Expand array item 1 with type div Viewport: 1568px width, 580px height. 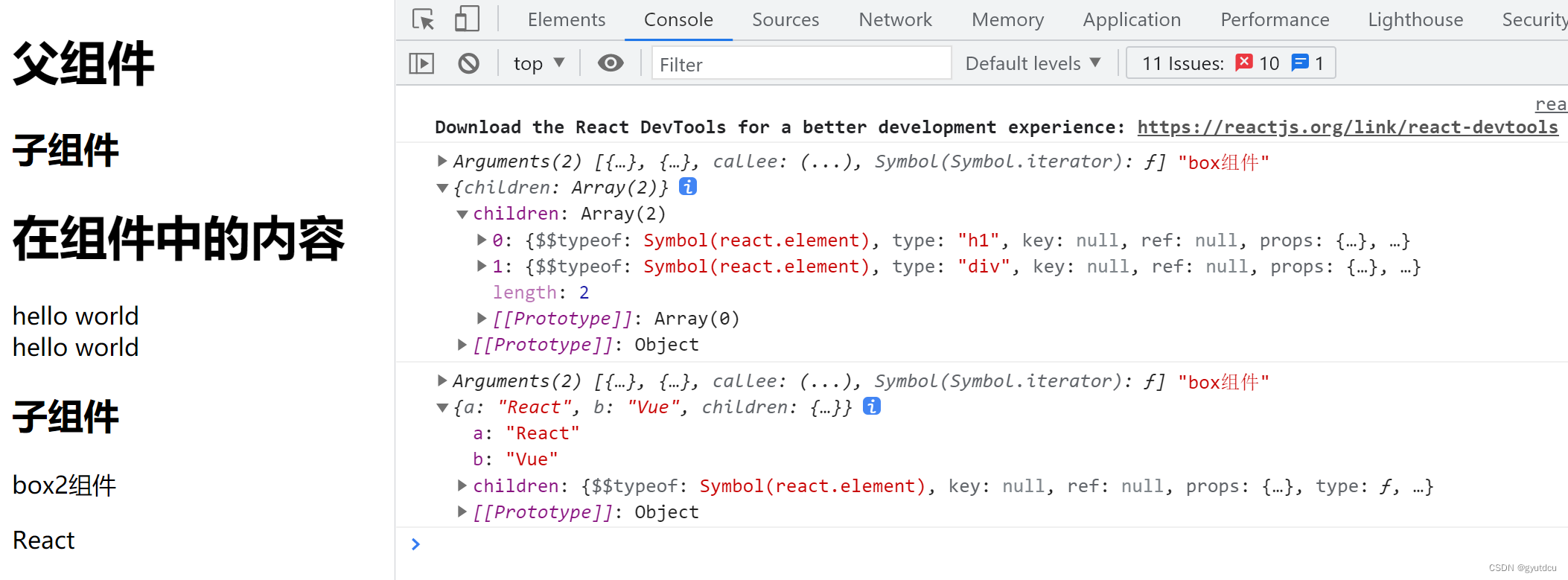(x=482, y=266)
